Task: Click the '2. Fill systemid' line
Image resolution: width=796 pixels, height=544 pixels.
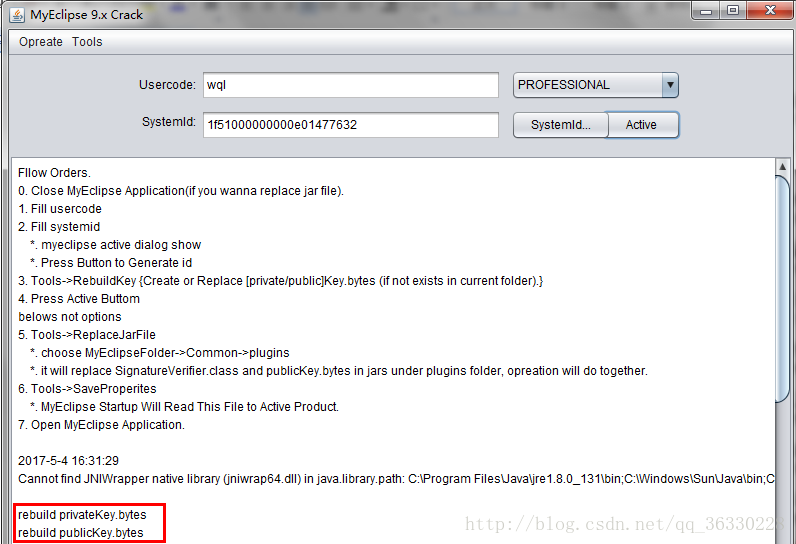Action: [x=59, y=227]
